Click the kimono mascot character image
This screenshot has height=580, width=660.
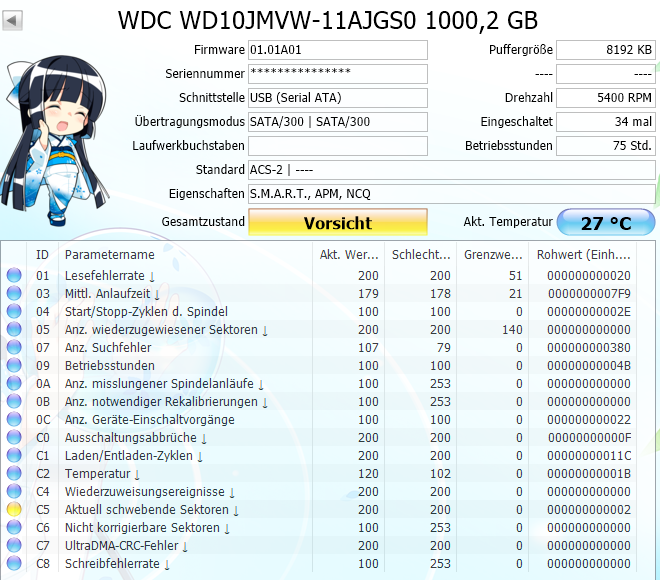(x=55, y=141)
